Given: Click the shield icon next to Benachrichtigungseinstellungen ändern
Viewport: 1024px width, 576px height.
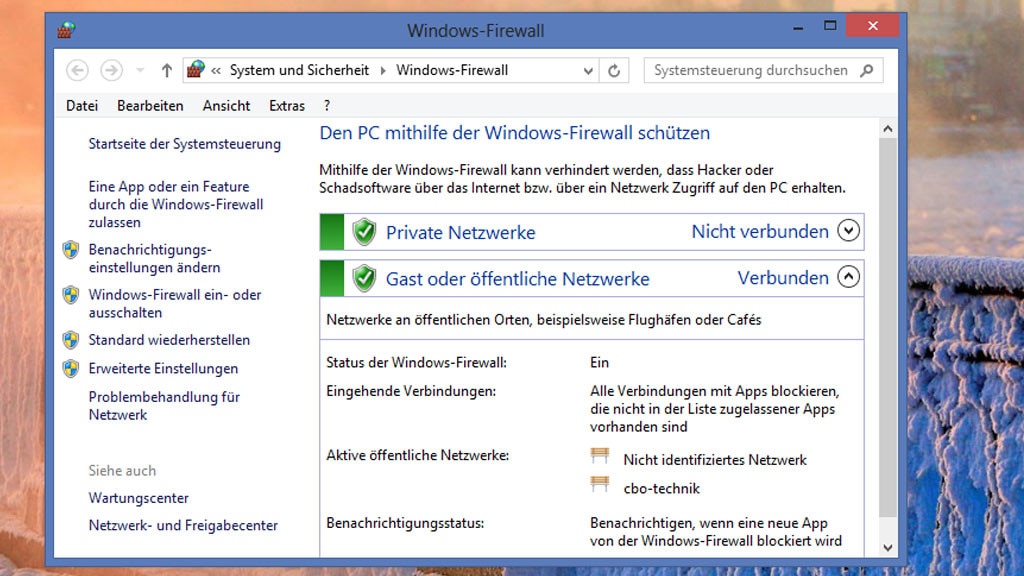Looking at the screenshot, I should 71,251.
